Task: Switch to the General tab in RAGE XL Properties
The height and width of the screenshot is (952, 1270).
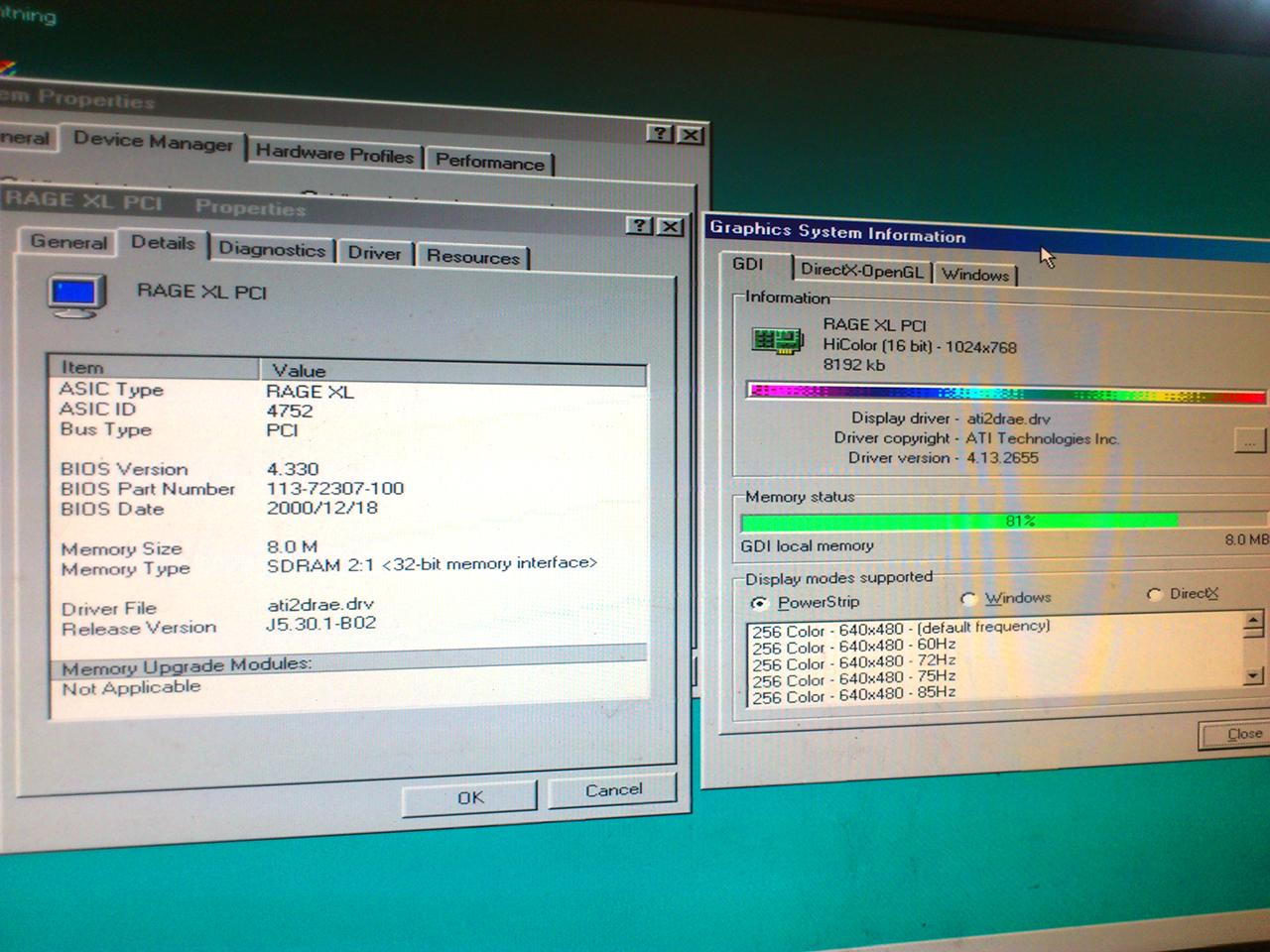Action: tap(68, 242)
